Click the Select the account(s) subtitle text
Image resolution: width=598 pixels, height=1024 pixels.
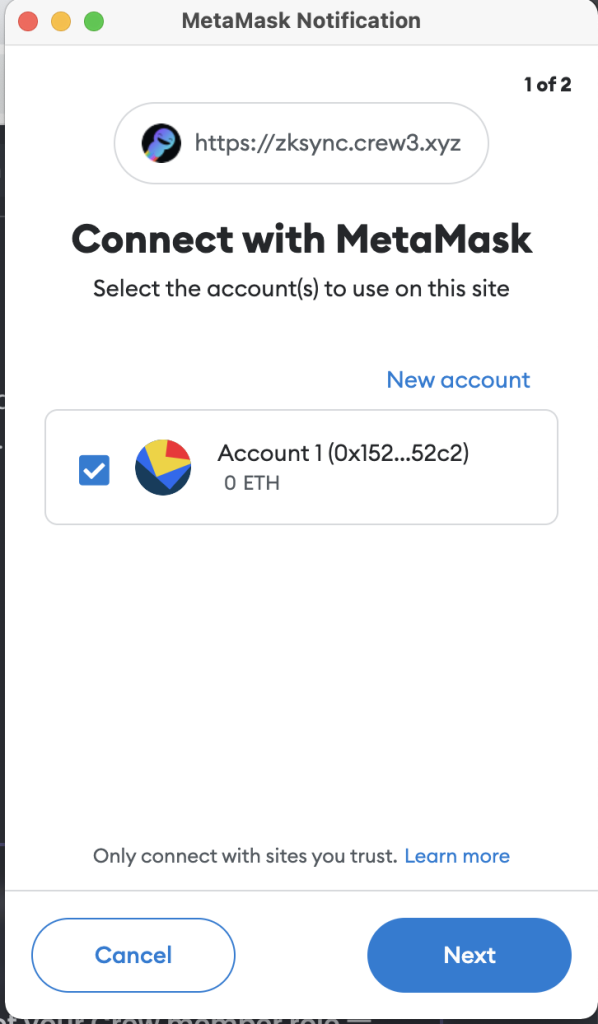click(301, 288)
